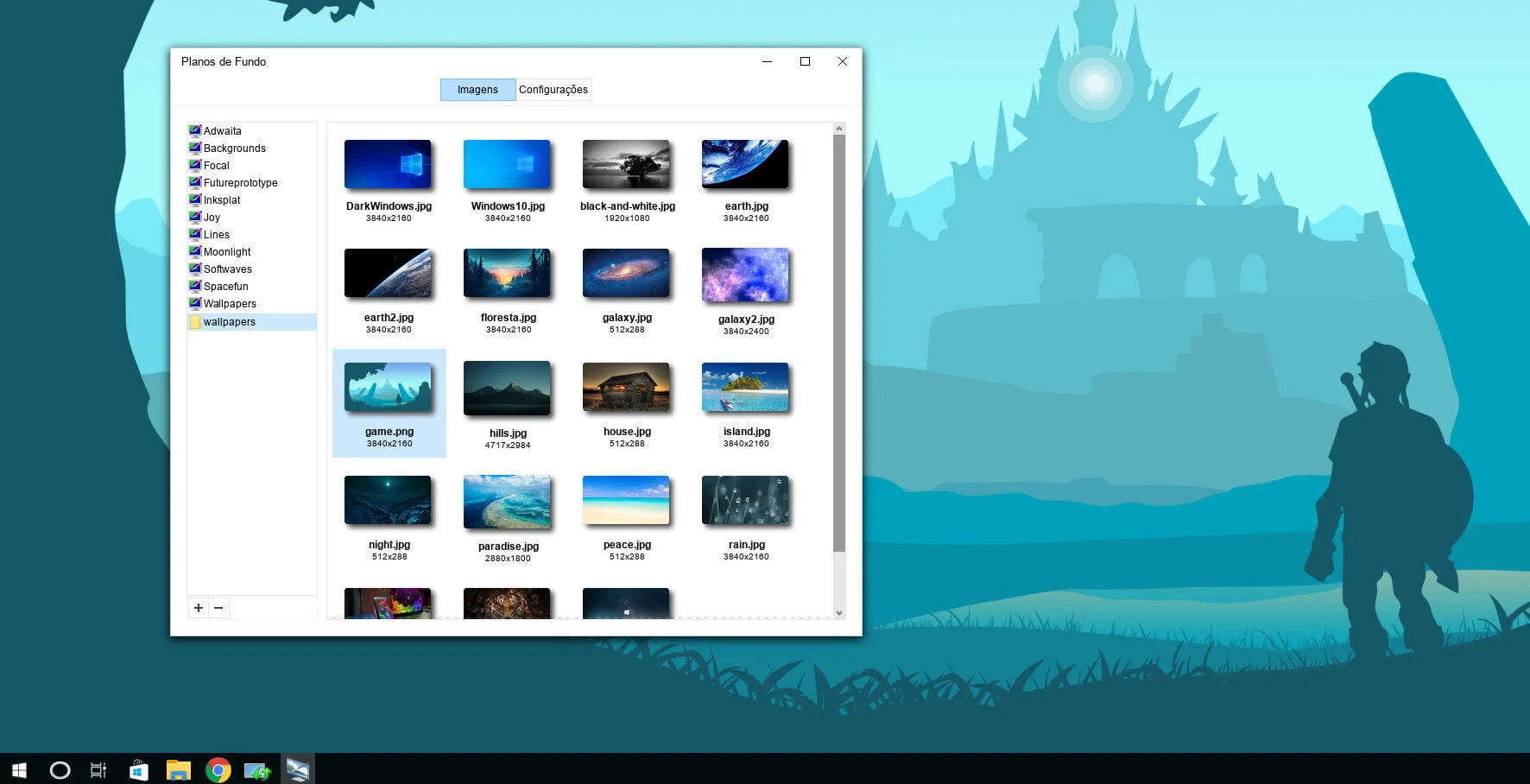Add a new wallpaper folder with the plus button
Image resolution: width=1530 pixels, height=784 pixels.
198,608
